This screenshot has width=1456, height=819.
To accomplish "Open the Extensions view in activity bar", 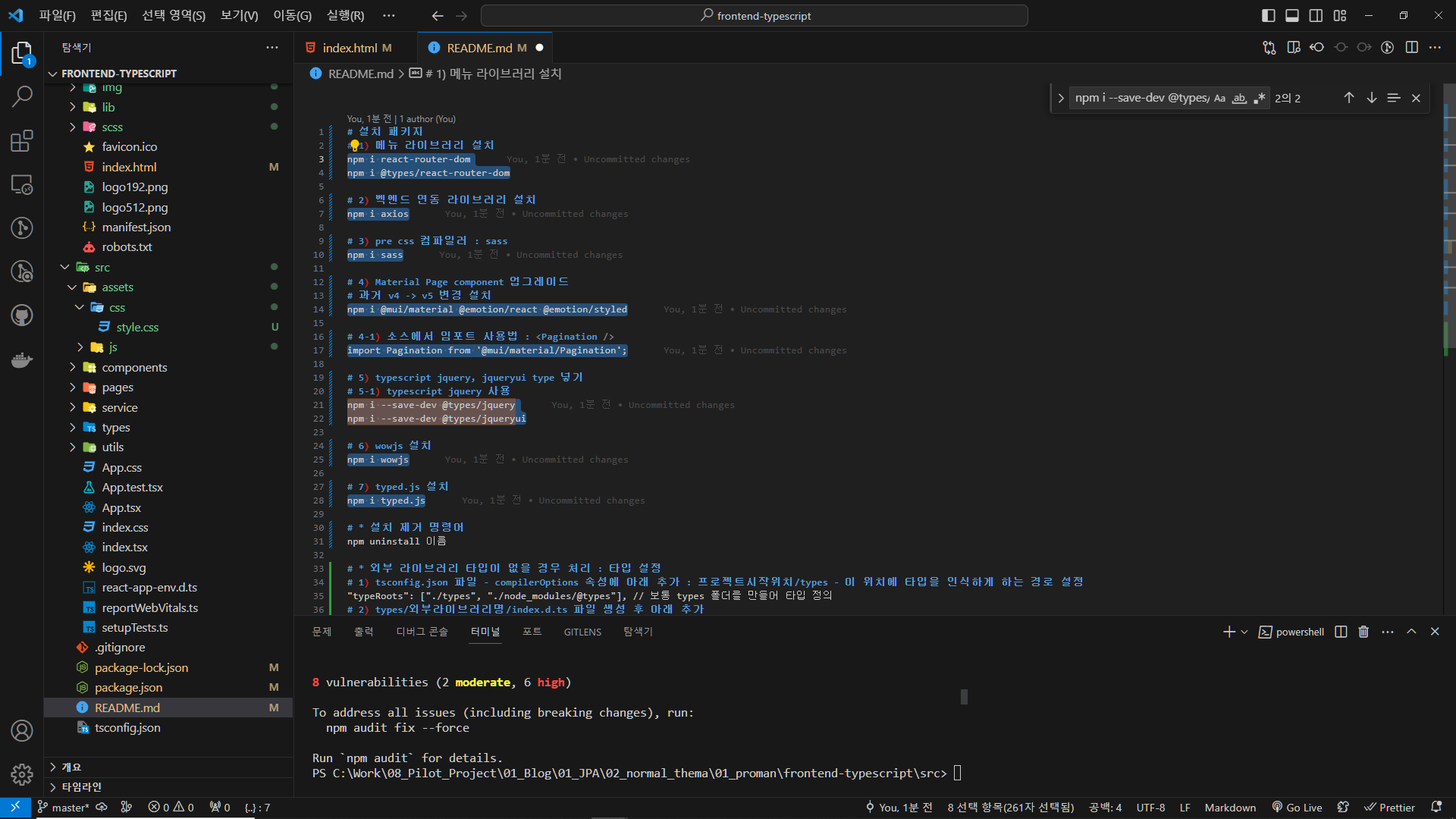I will pos(22,141).
